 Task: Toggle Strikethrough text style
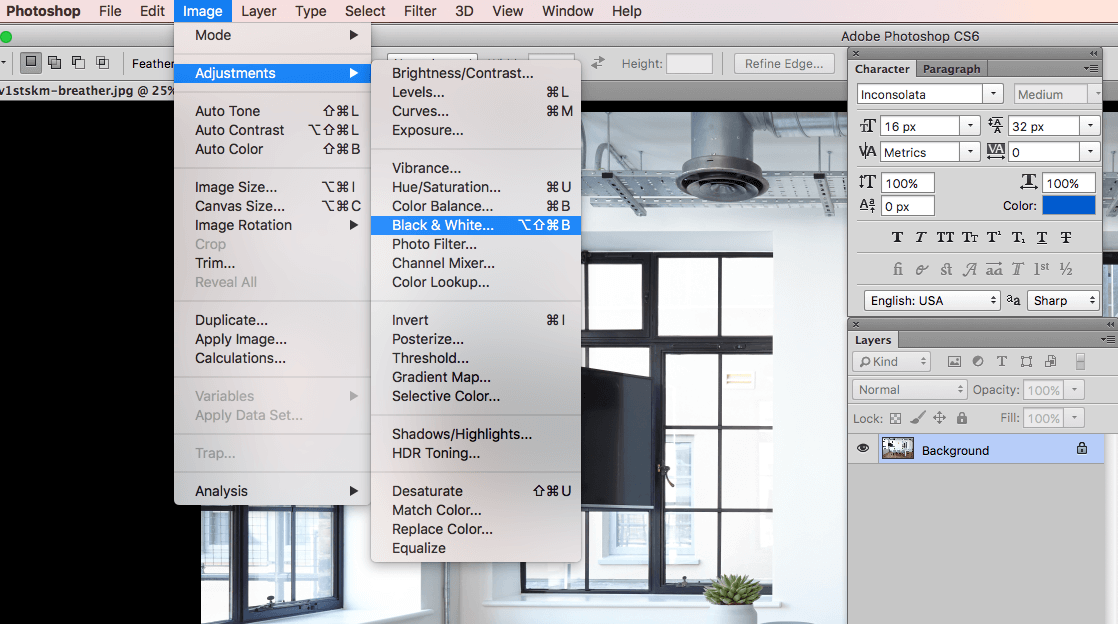[1066, 237]
